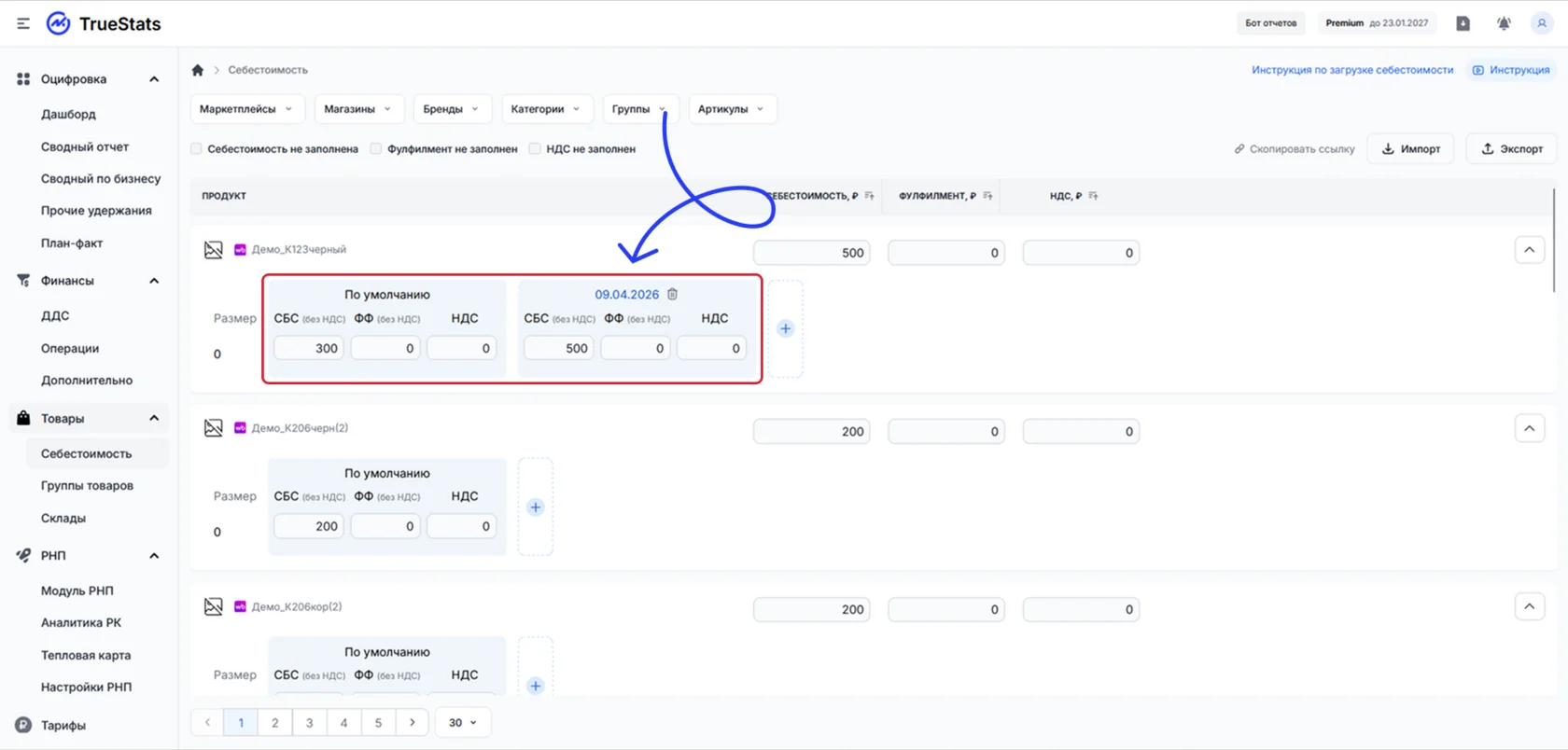Click Финансы section icon
This screenshot has width=1568, height=750.
click(23, 281)
